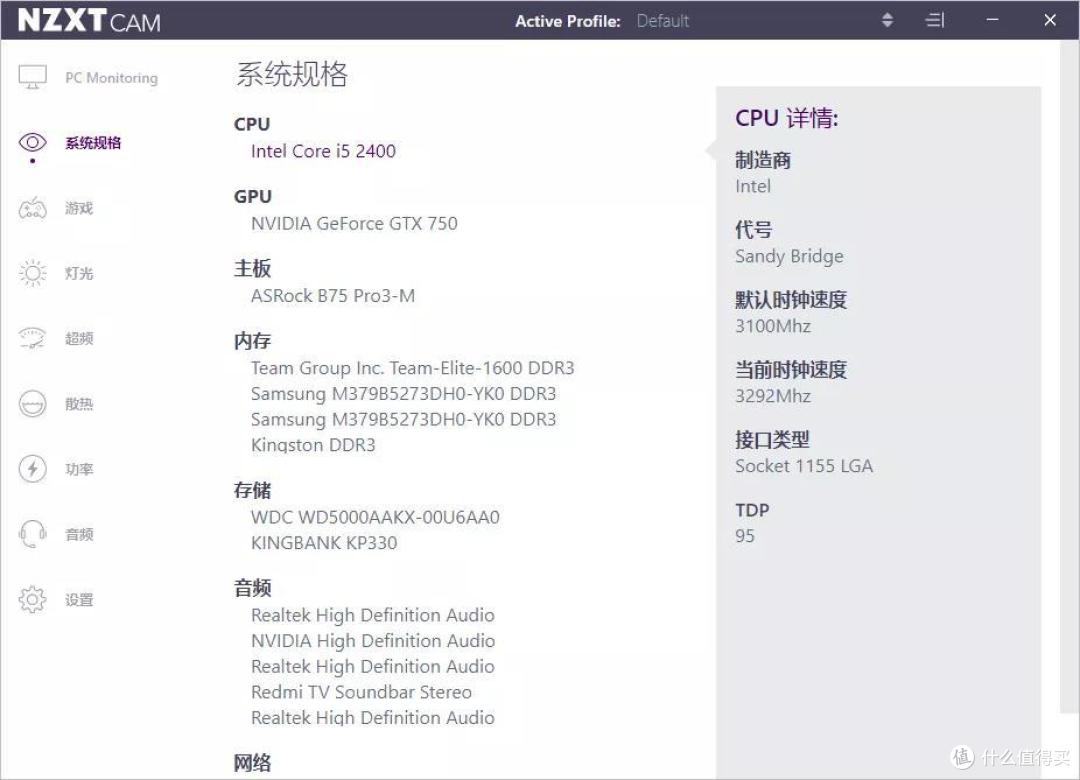Select ASRock B75 Pro3-M motherboard entry
Screen dimensions: 1080x780
click(333, 296)
